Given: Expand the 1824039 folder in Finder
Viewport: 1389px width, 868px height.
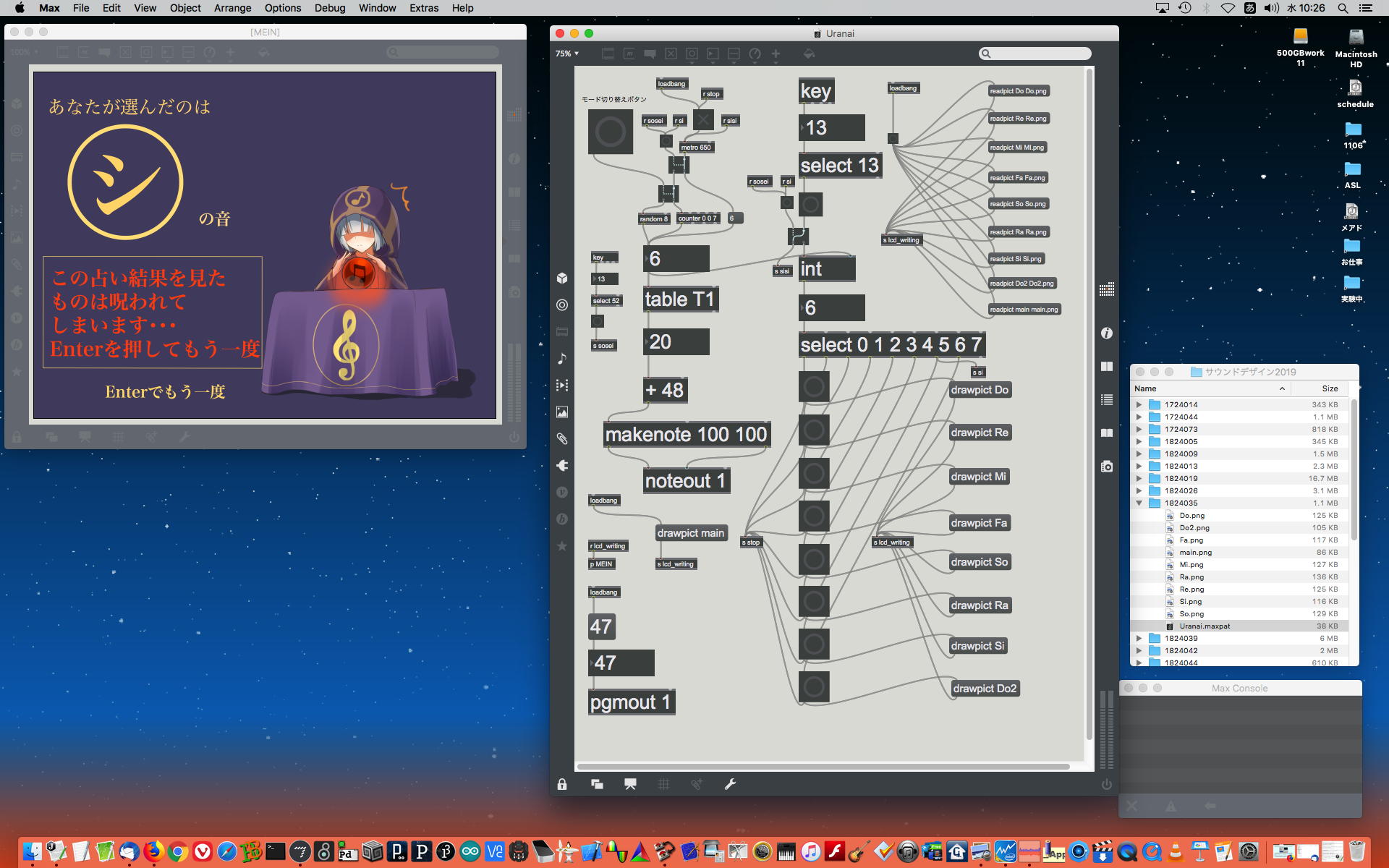Looking at the screenshot, I should pyautogui.click(x=1139, y=639).
